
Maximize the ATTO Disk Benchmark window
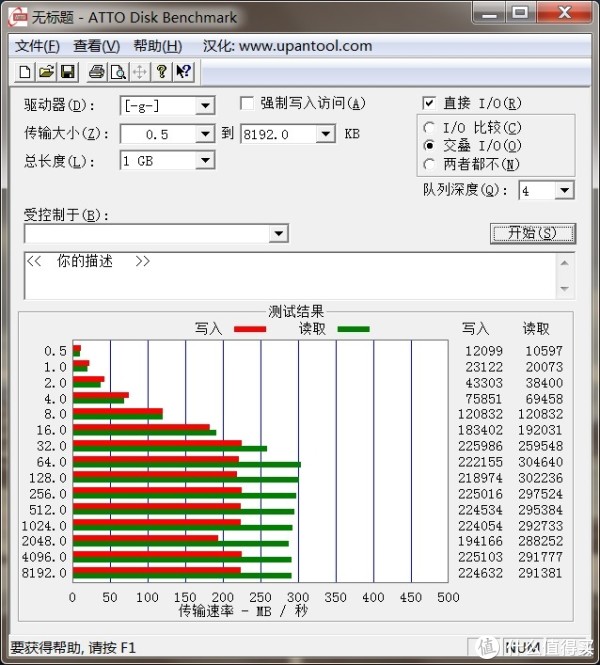521,14
